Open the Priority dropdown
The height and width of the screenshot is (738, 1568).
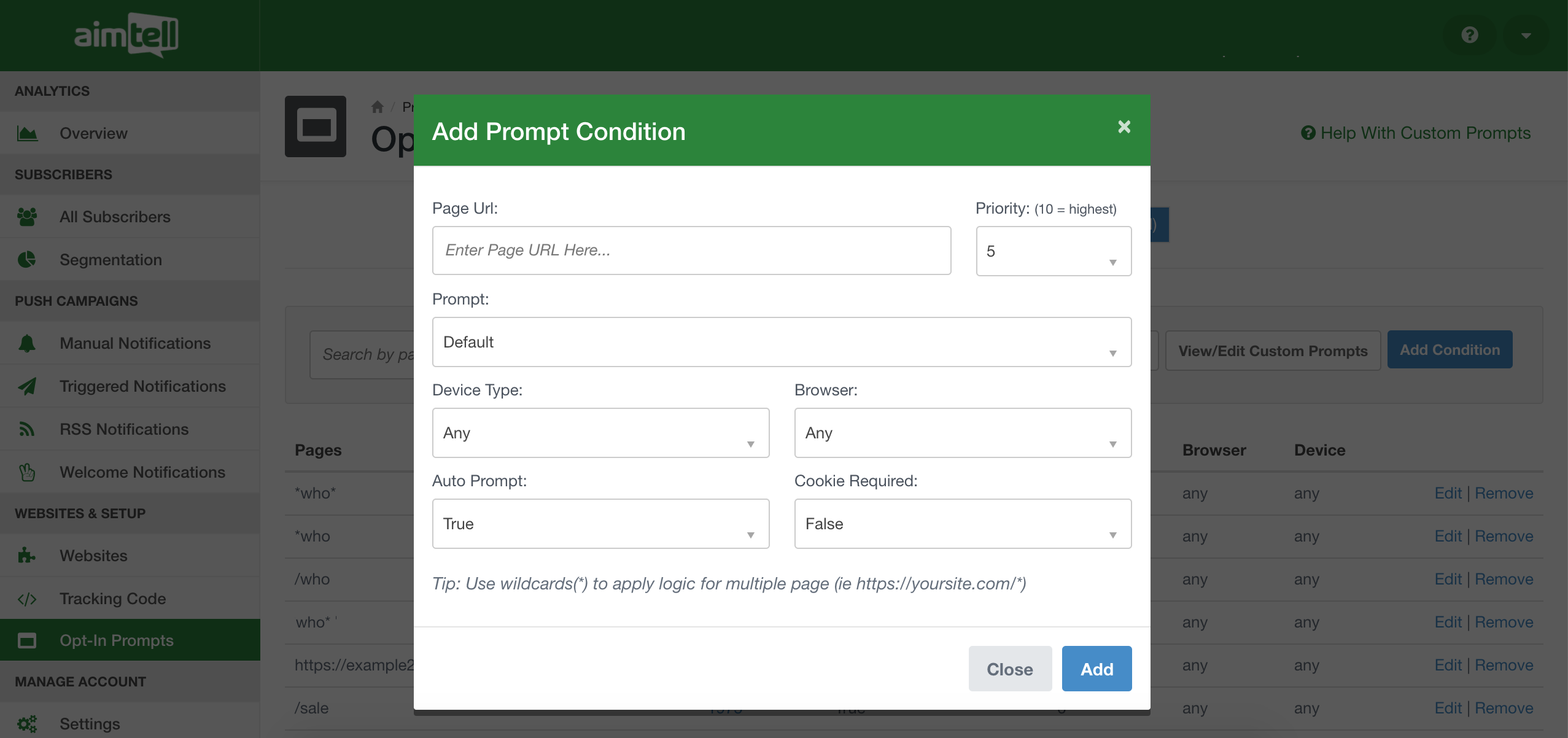1053,251
